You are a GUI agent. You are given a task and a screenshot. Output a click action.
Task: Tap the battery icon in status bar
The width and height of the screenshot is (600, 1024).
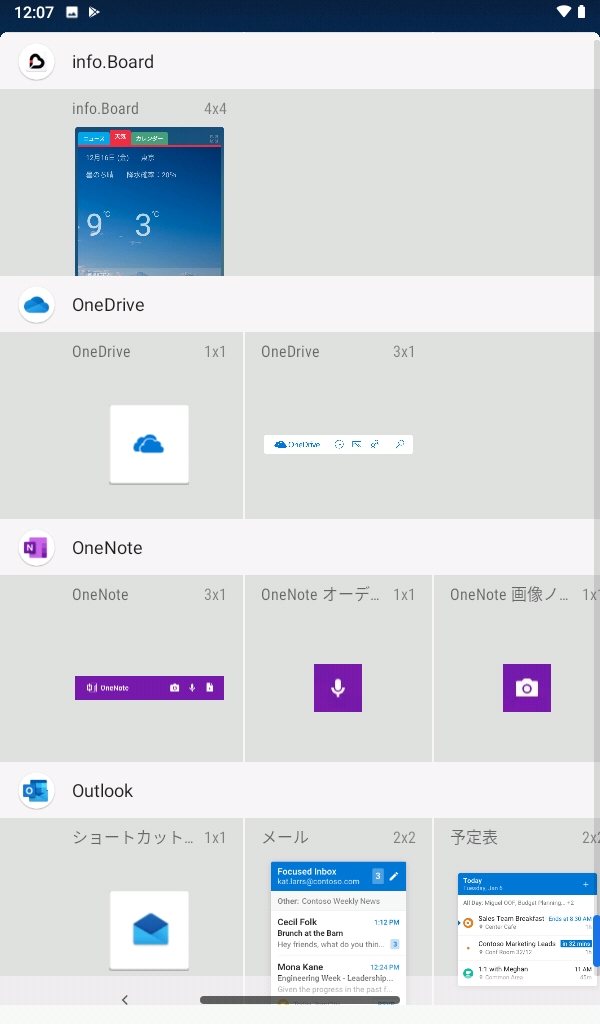coord(582,12)
